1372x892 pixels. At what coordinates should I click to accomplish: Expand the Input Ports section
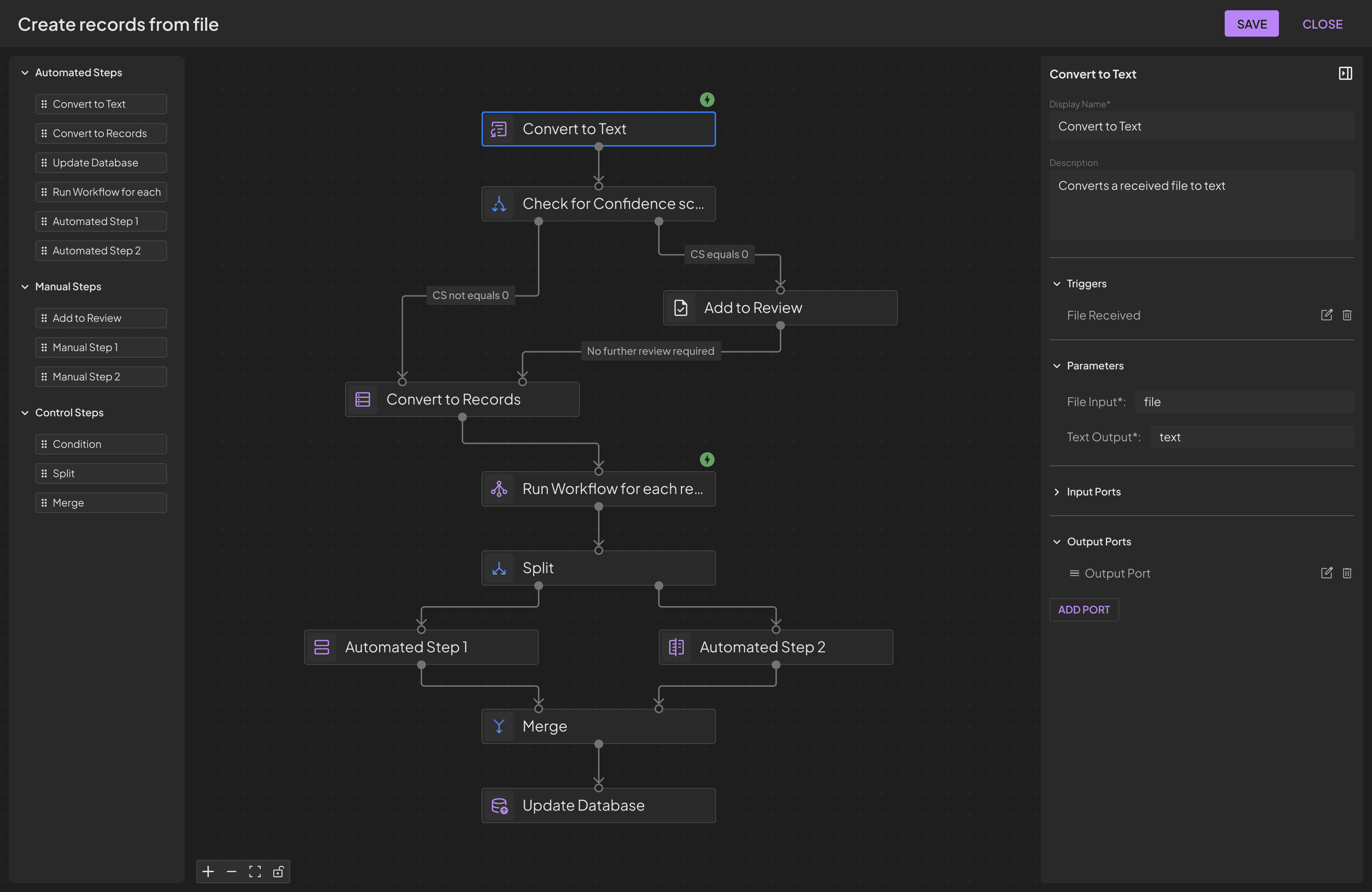(x=1057, y=491)
